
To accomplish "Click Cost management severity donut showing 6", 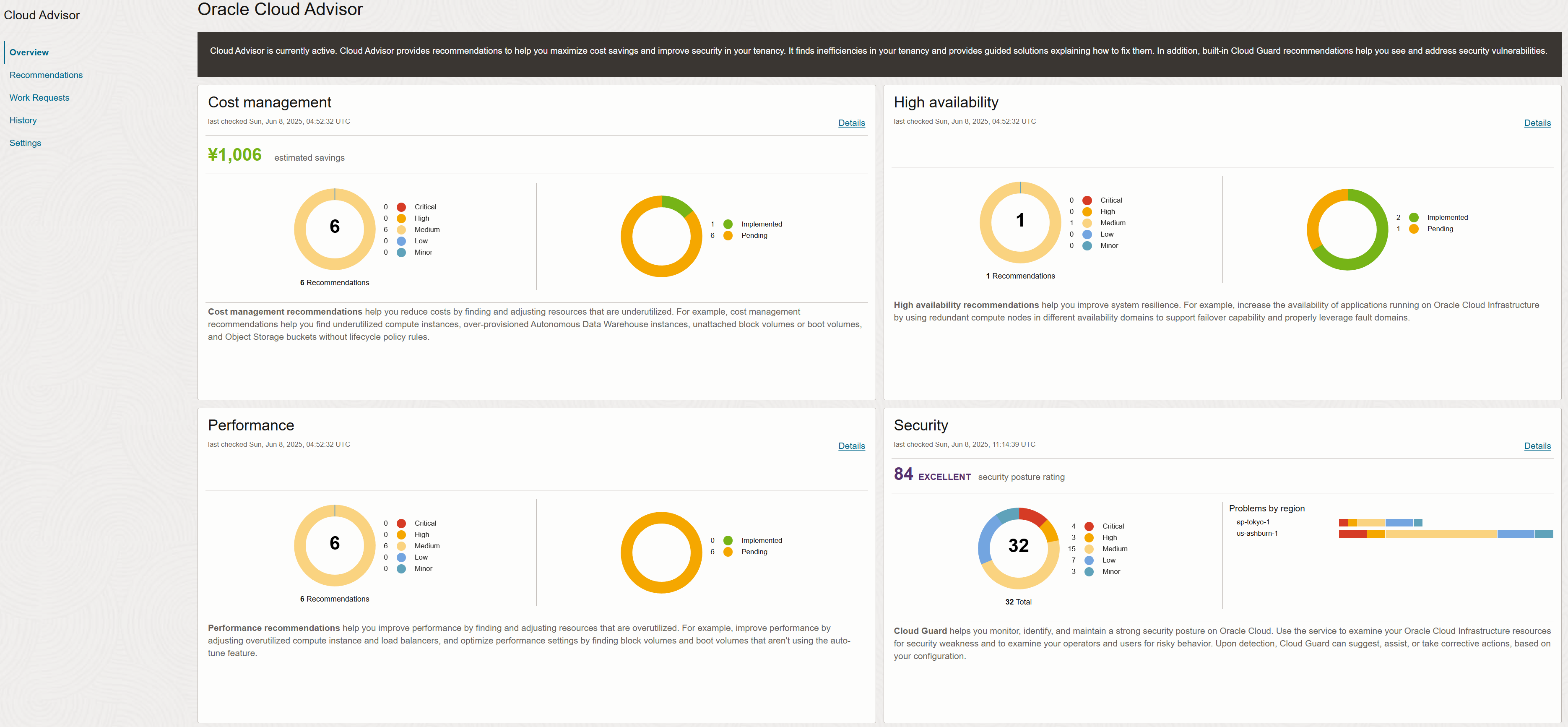I will click(334, 229).
